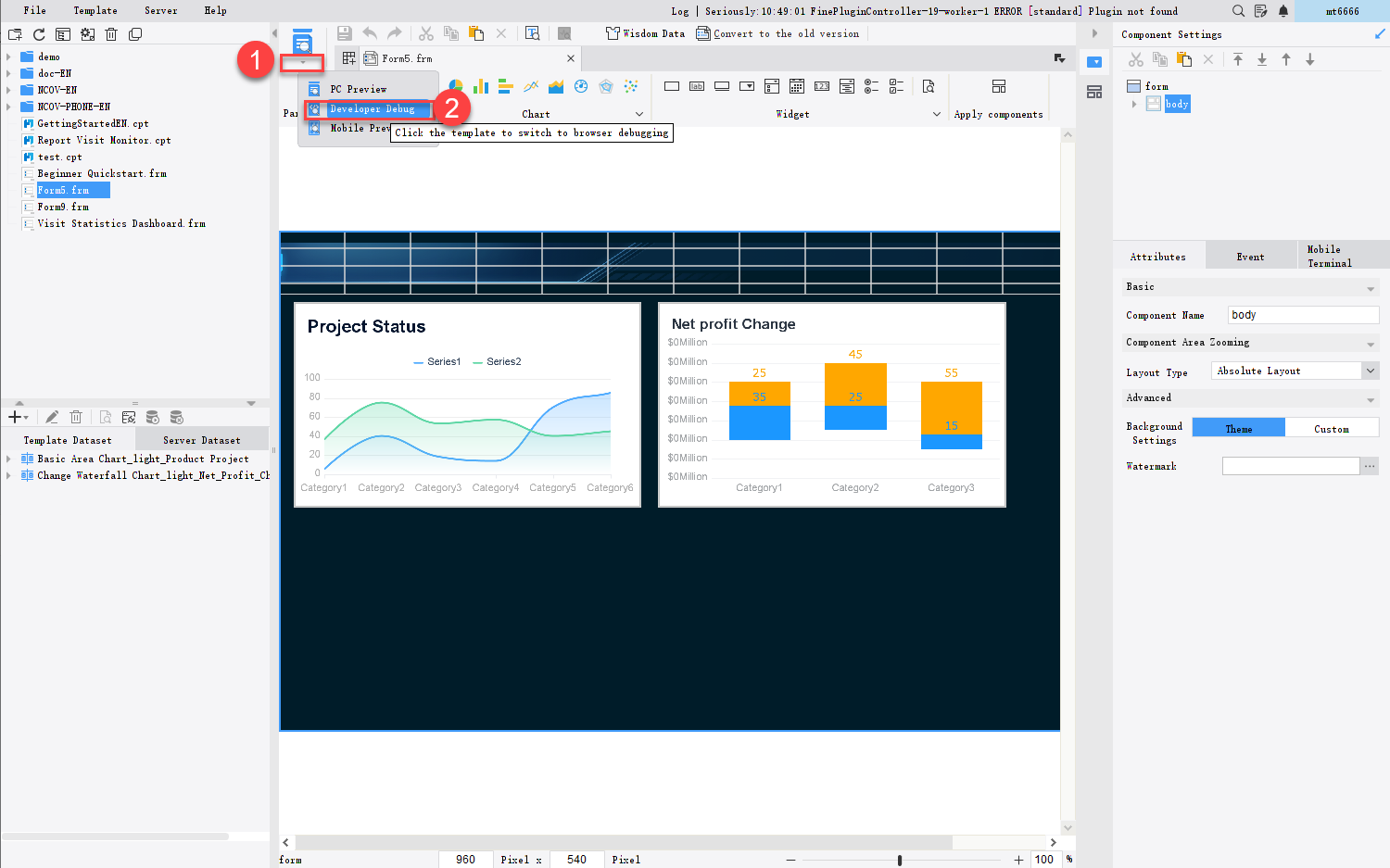Click the Component Name input field

click(x=1302, y=315)
